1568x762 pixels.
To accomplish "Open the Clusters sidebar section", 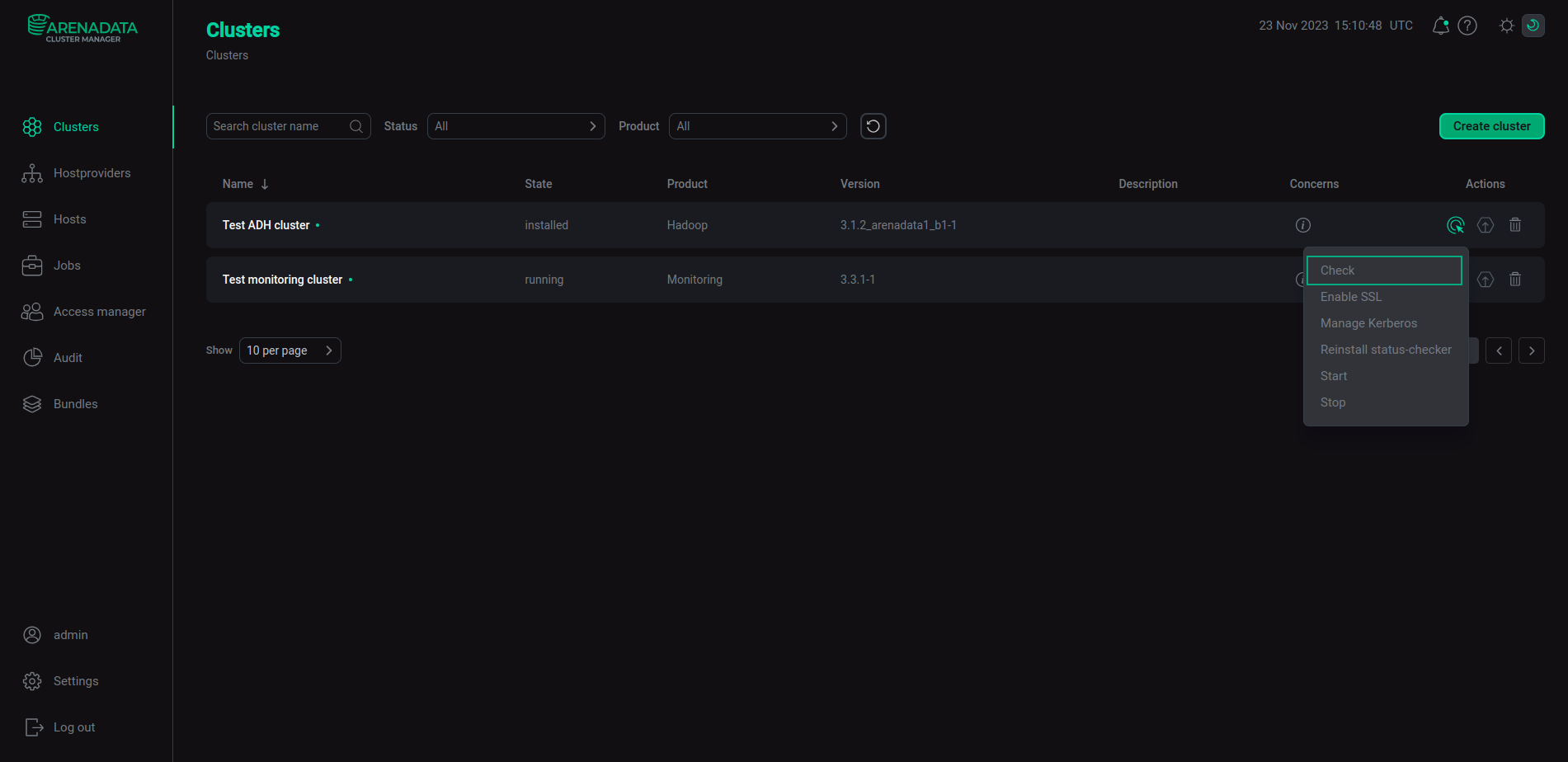I will (76, 127).
